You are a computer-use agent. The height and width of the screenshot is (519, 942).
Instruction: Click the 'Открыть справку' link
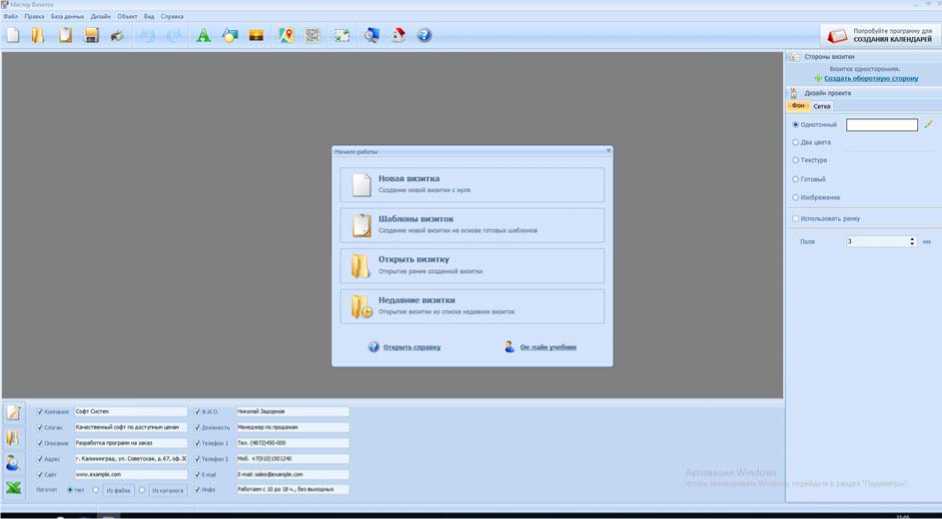[x=412, y=347]
